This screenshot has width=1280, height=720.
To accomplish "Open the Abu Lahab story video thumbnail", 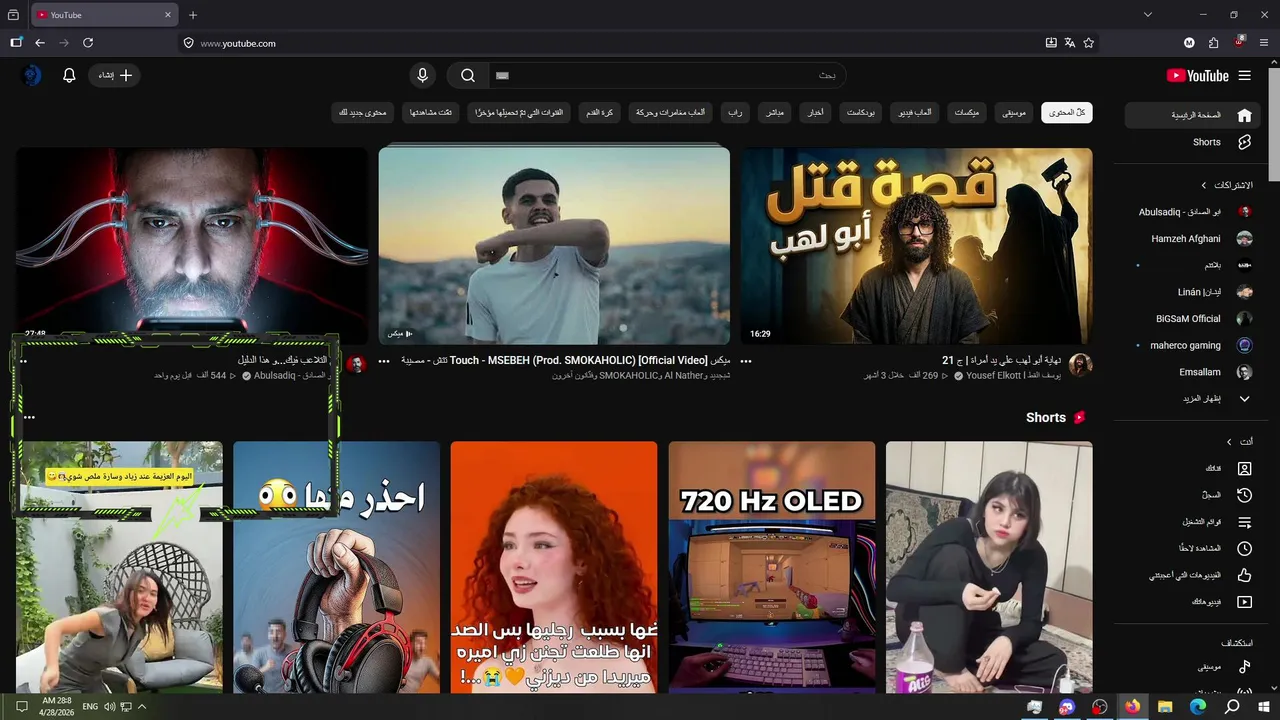I will tap(916, 246).
